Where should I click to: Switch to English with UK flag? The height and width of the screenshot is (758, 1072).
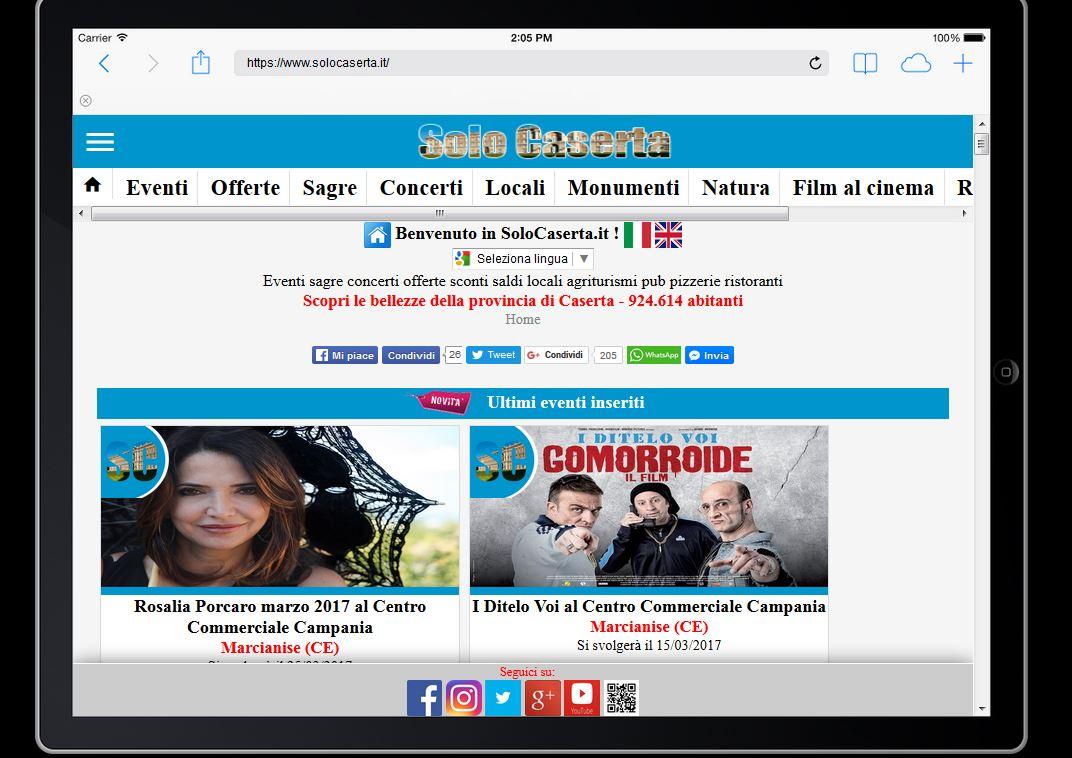668,234
